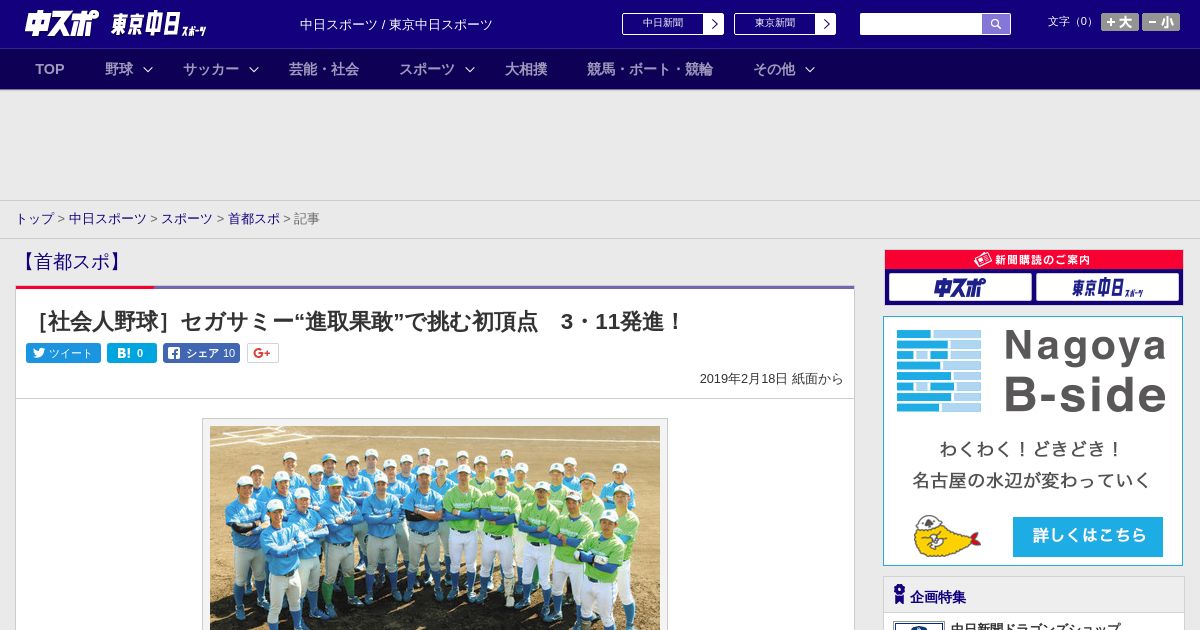Click the 【首都スポ】 section heading
This screenshot has width=1200, height=630.
(70, 262)
